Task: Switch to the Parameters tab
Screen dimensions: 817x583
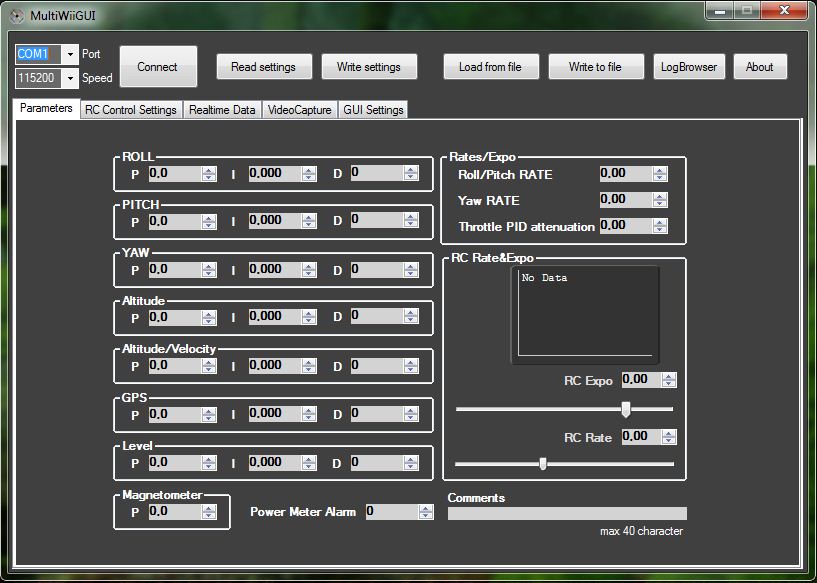Action: [46, 108]
